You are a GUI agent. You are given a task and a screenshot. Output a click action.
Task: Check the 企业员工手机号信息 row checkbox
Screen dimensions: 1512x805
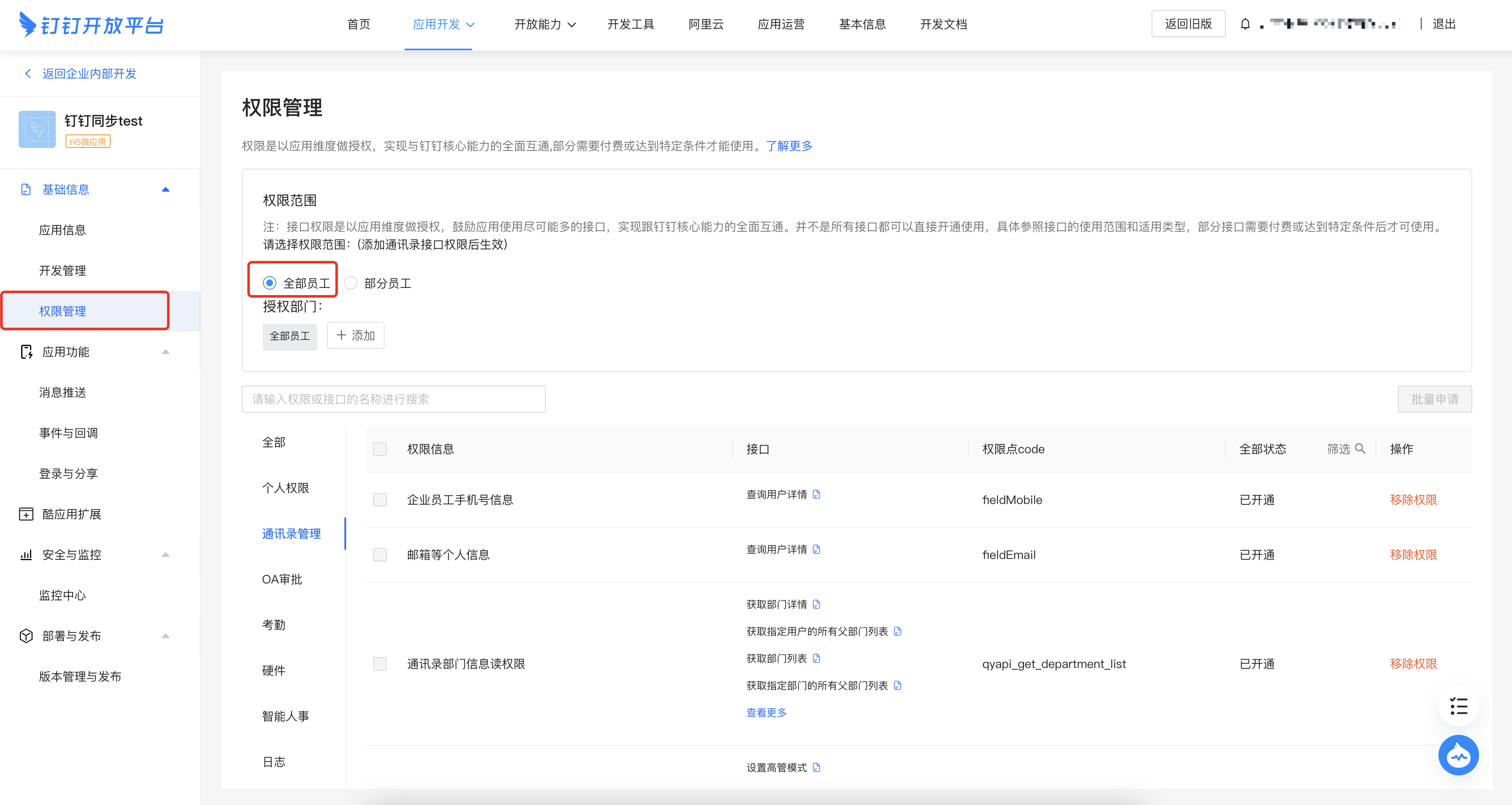tap(380, 500)
